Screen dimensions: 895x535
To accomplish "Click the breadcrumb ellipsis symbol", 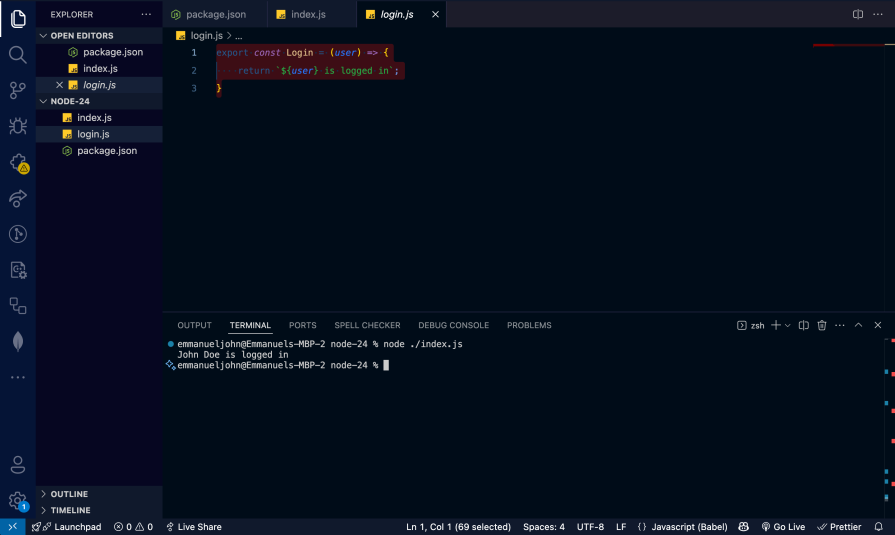I will pos(239,35).
